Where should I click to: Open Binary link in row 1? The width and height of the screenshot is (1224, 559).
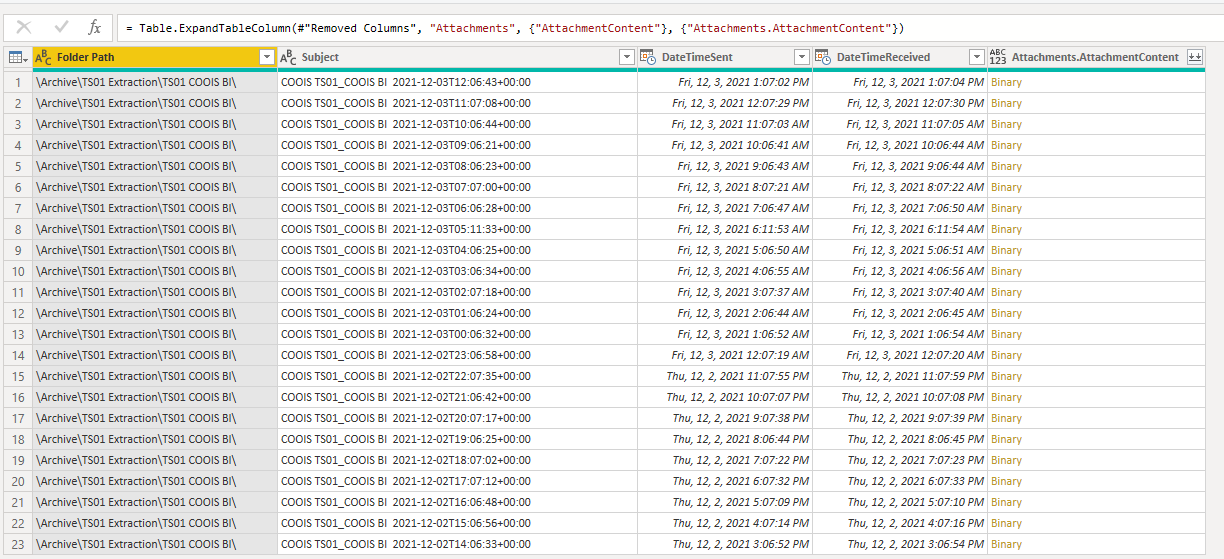point(1006,83)
